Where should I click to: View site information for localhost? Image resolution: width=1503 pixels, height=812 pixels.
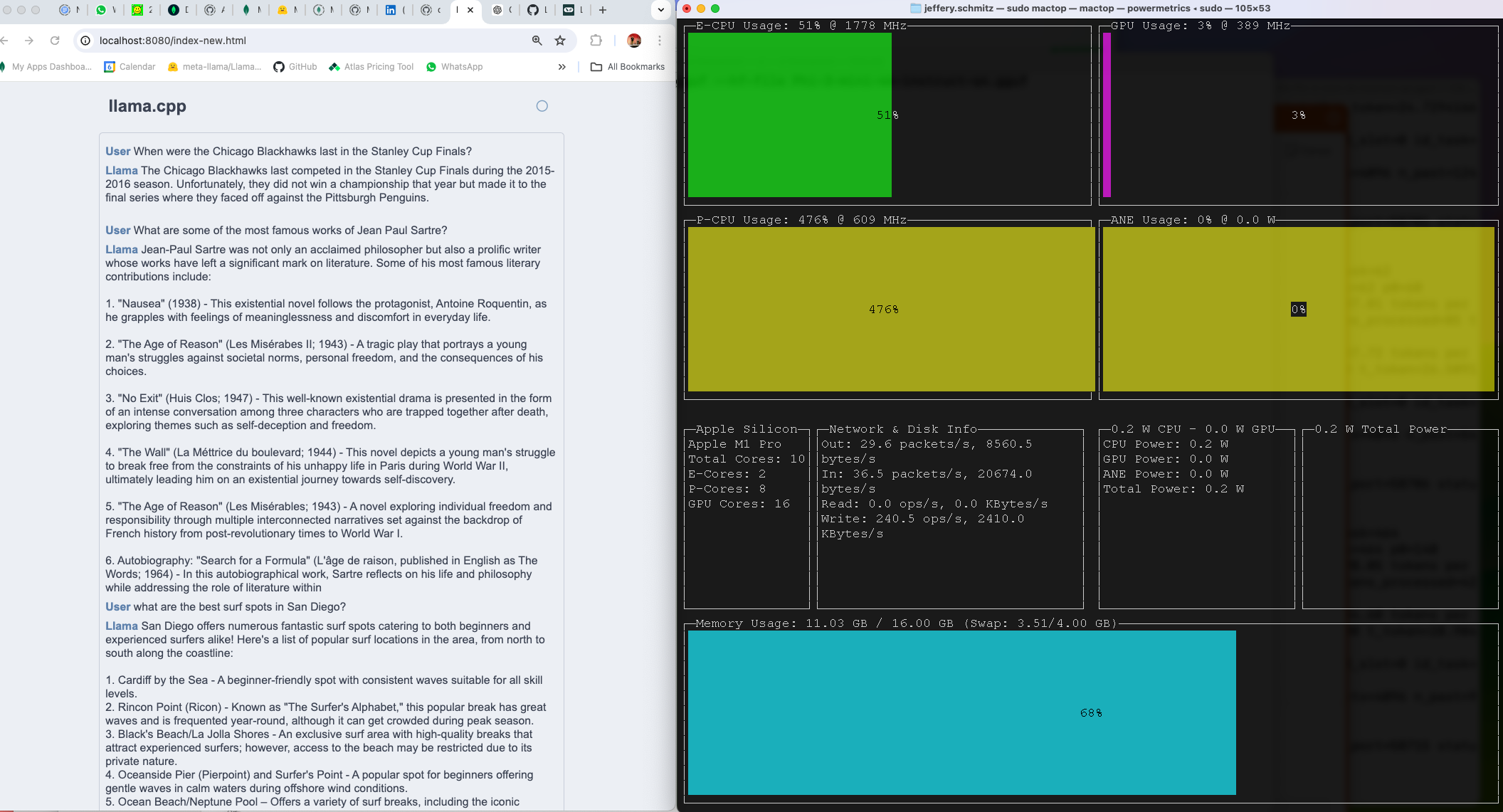coord(85,41)
